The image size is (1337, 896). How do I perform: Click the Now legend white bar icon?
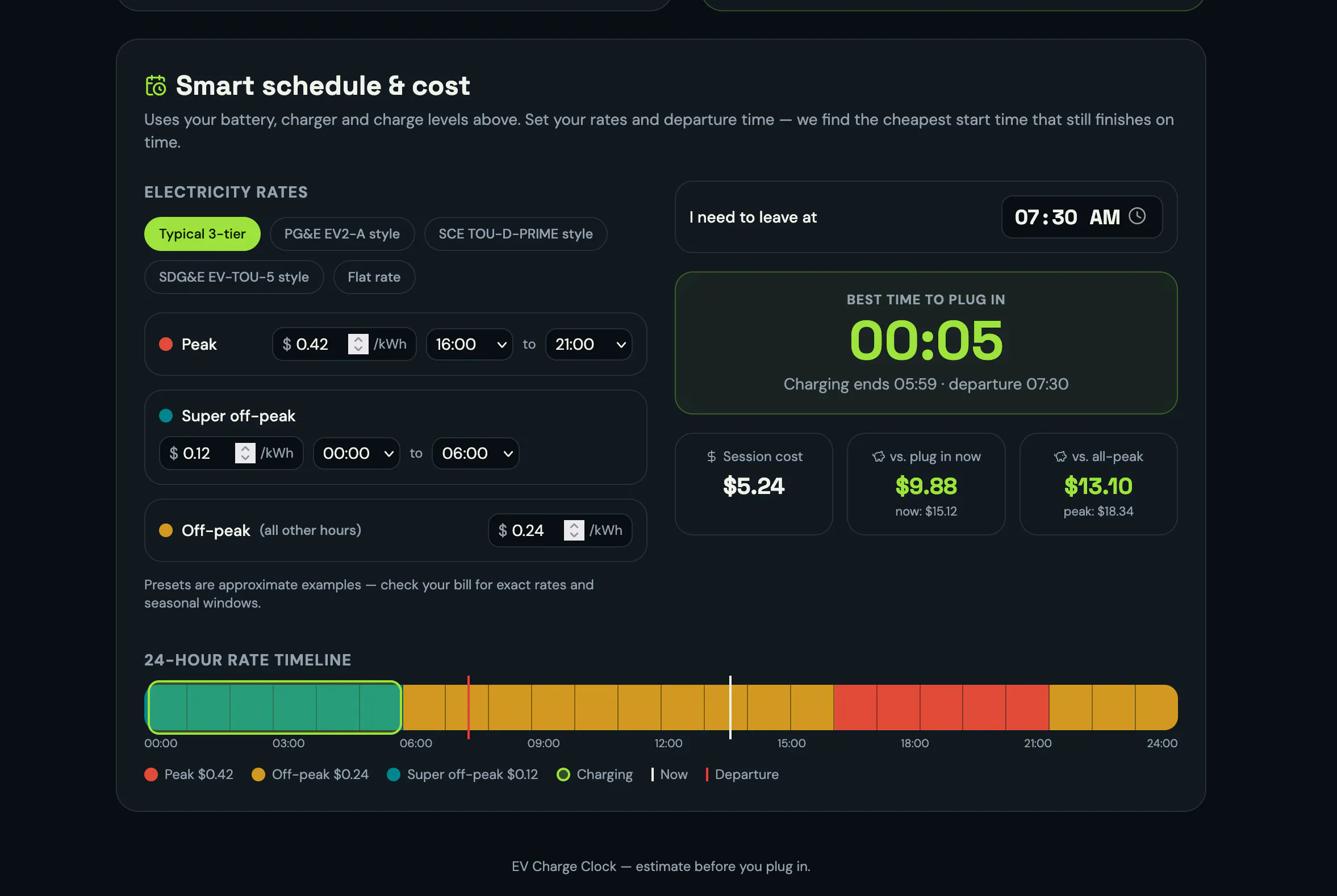pos(652,775)
